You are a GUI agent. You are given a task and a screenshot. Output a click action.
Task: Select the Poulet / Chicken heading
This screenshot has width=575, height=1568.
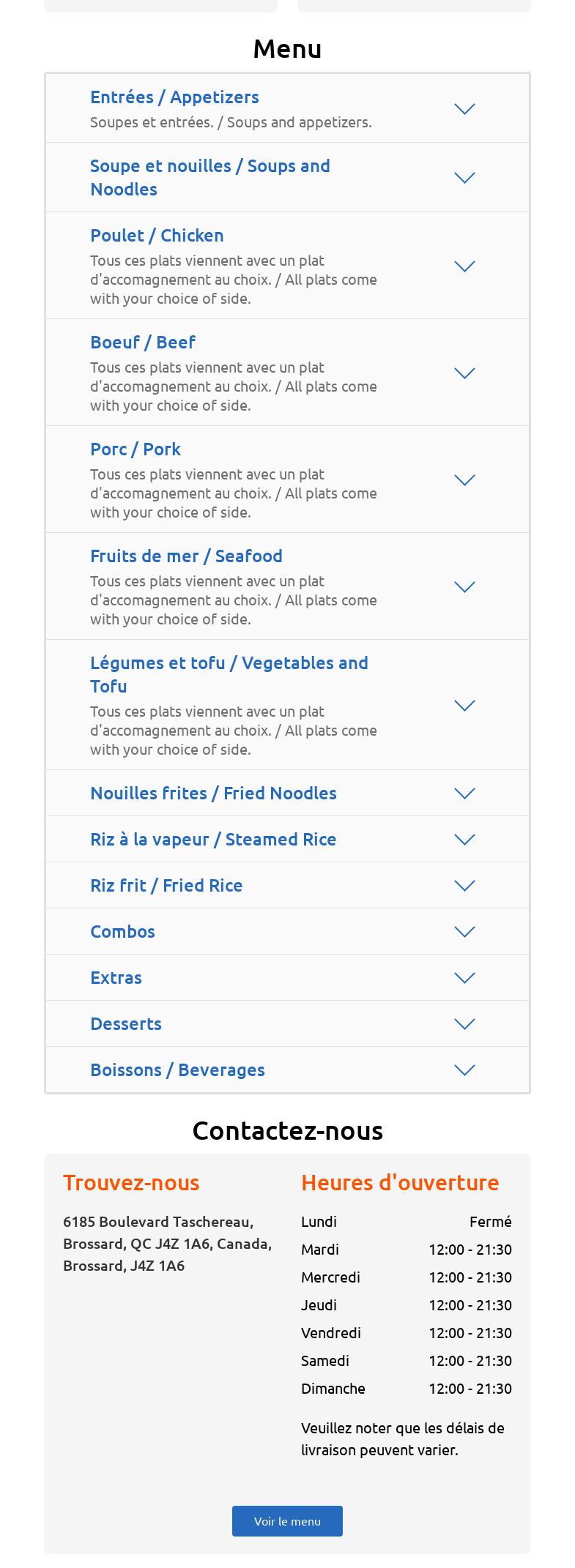click(157, 236)
